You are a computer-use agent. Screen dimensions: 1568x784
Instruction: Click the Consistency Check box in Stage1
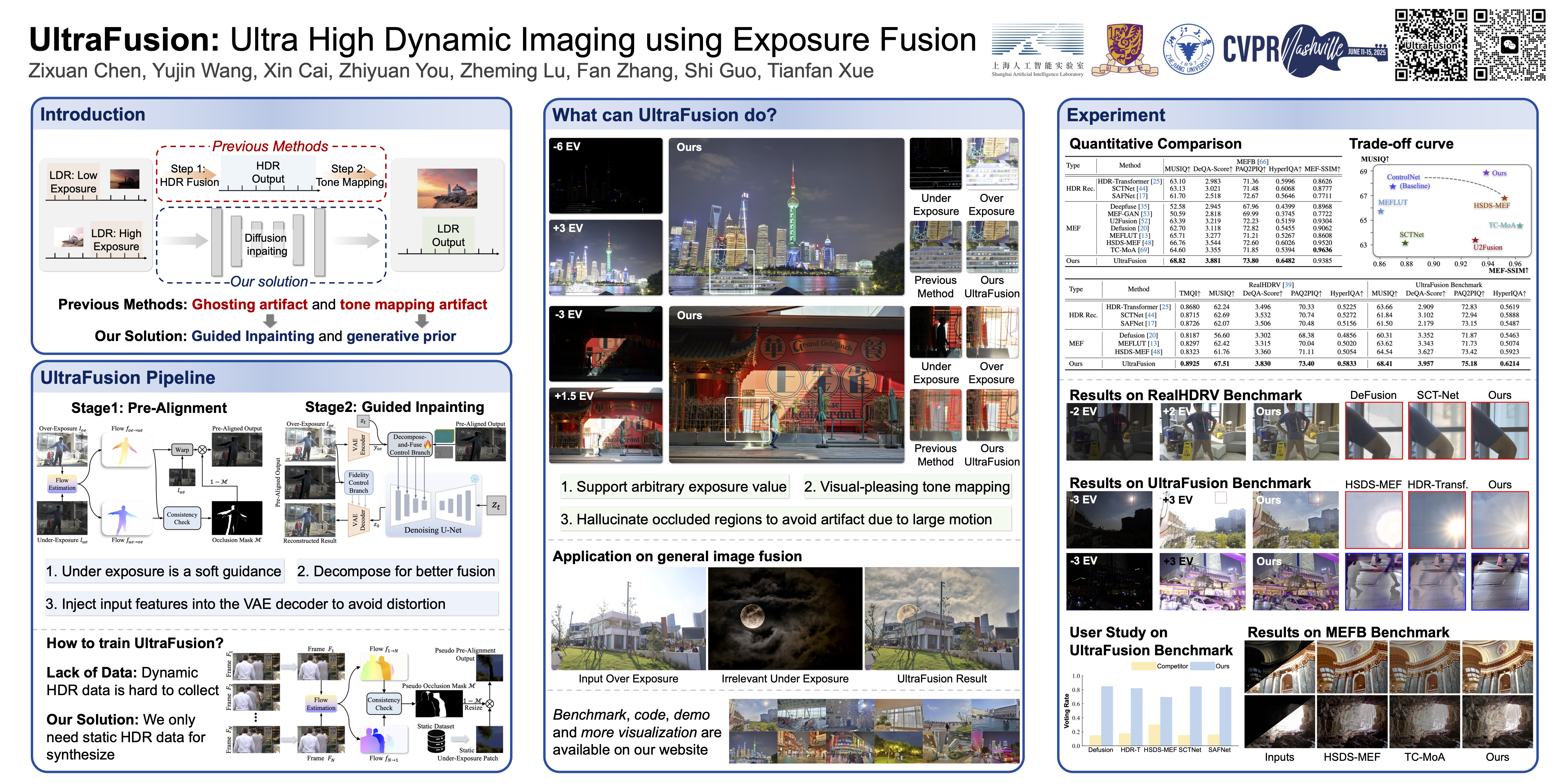click(182, 518)
